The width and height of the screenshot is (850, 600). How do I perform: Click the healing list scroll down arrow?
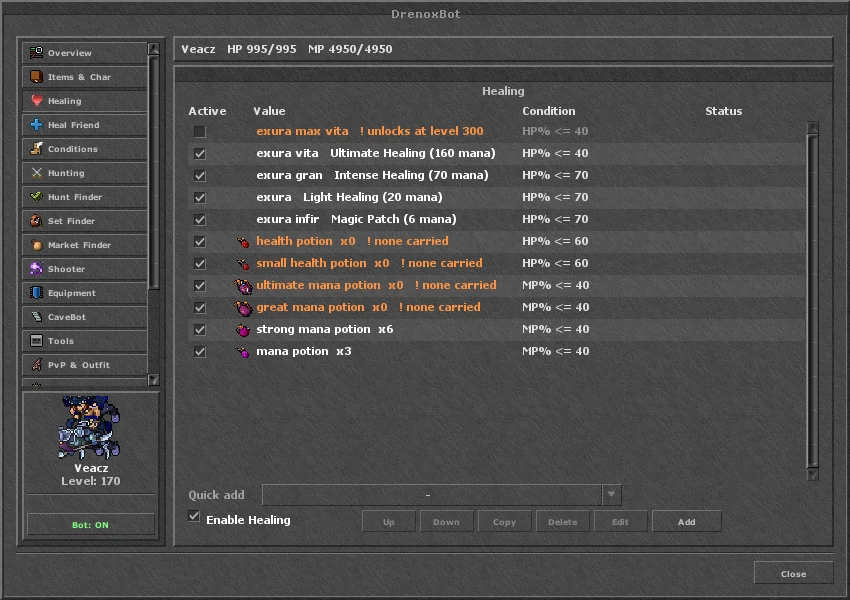click(812, 475)
